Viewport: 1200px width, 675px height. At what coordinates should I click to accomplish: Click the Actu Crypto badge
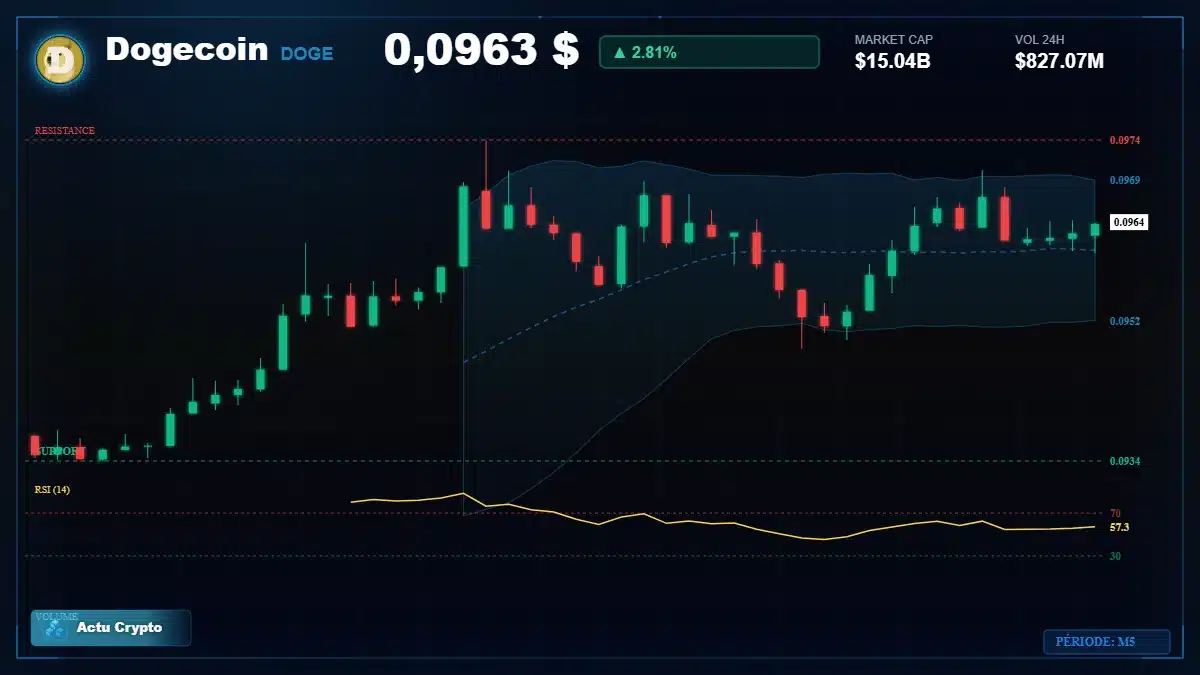point(111,628)
